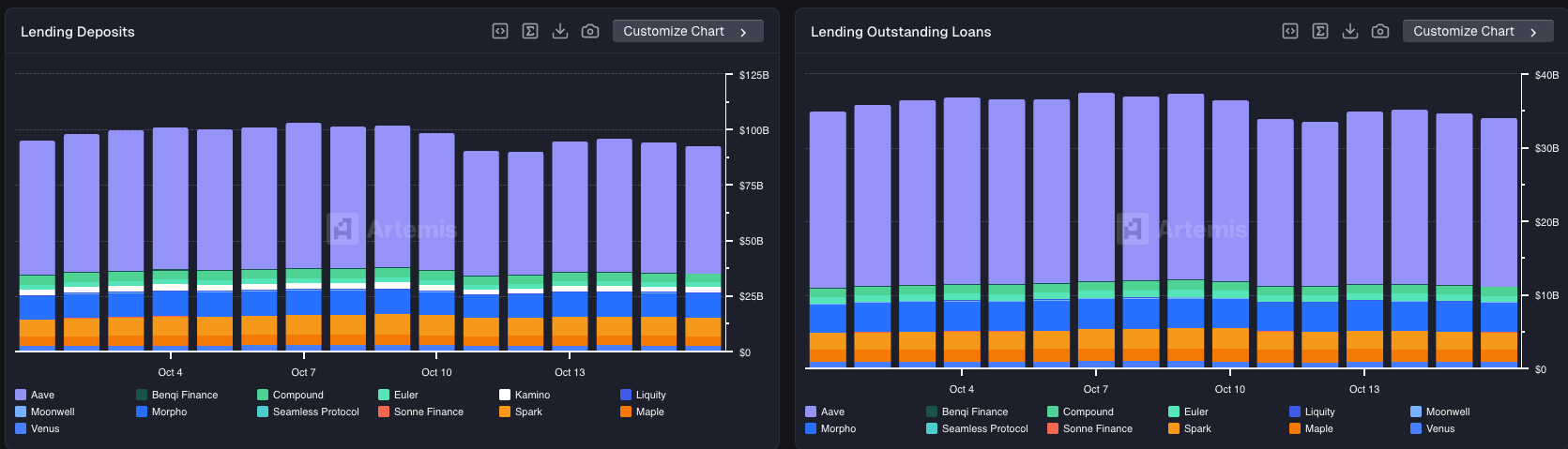Image resolution: width=1568 pixels, height=449 pixels.
Task: Click the red Sonne Finance swatch in Outstanding Loans legend
Action: click(1053, 428)
